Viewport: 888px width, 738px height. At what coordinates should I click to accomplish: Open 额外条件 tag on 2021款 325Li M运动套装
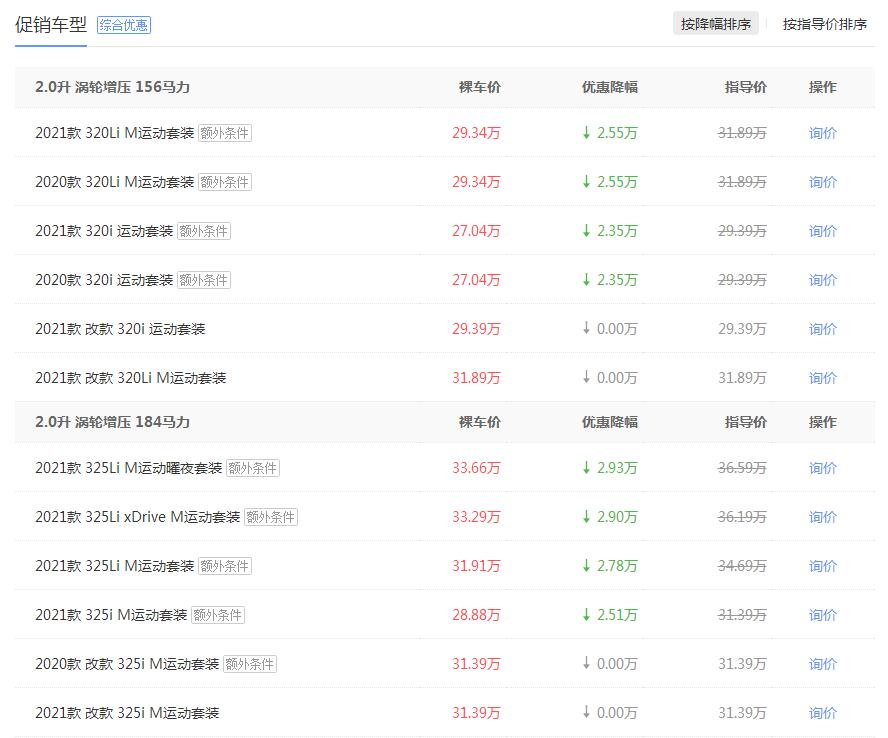(225, 566)
